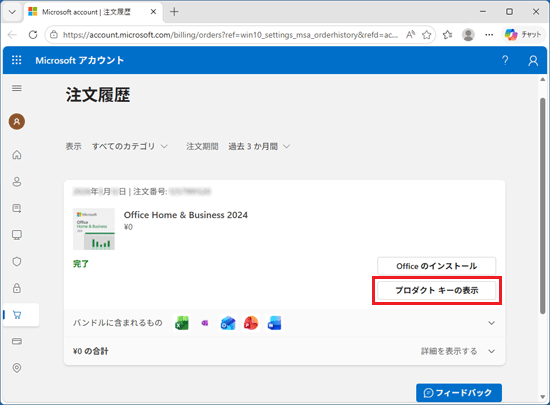Click the Office product box thumbnail

(94, 229)
